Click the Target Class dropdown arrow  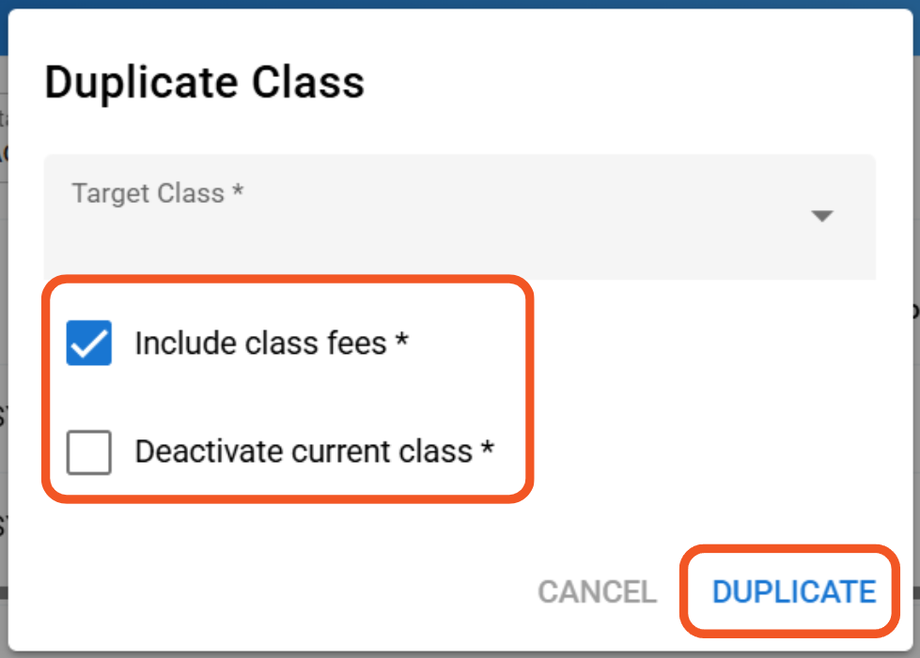[x=822, y=216]
